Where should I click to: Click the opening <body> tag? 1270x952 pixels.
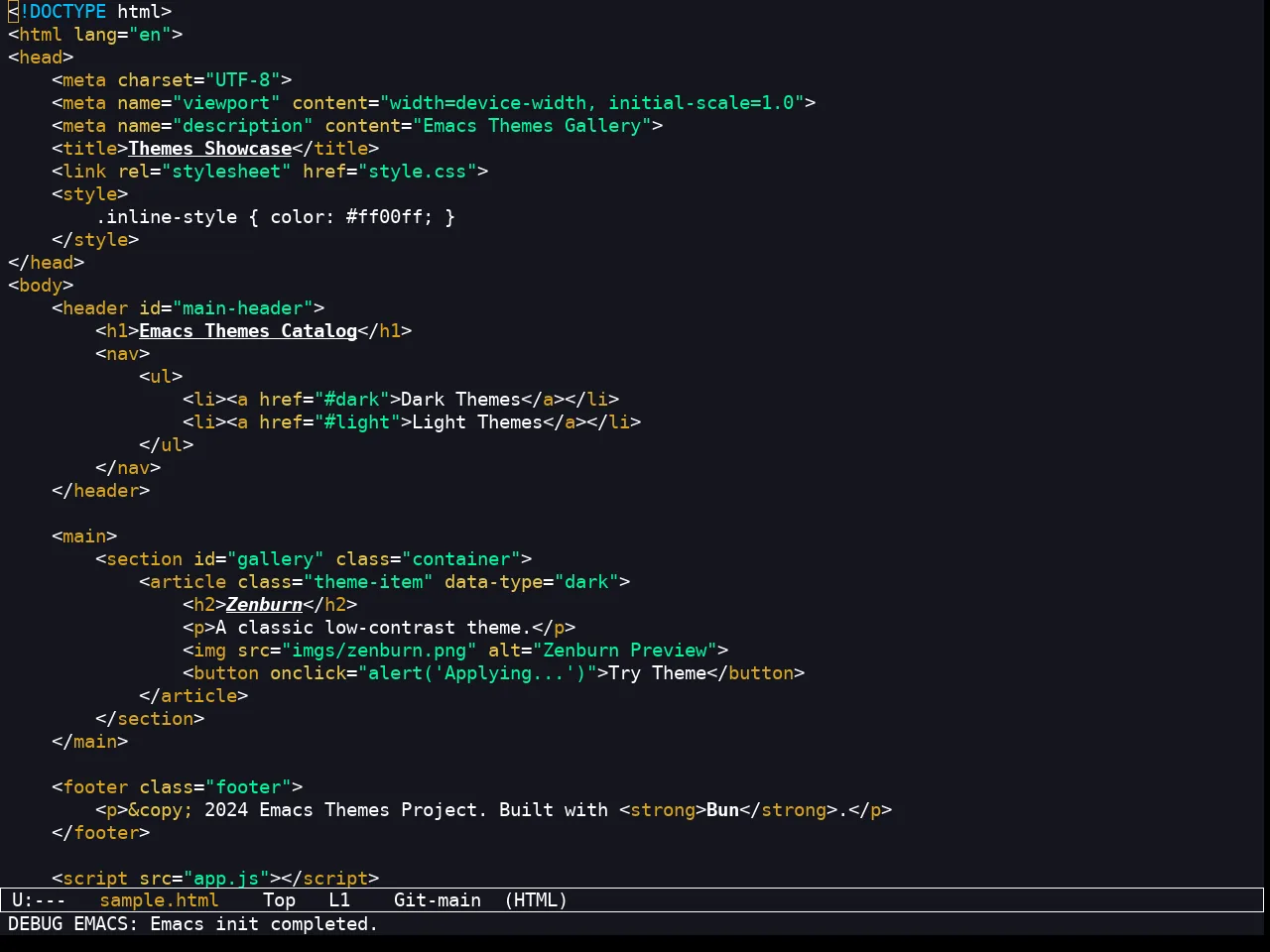(x=41, y=286)
